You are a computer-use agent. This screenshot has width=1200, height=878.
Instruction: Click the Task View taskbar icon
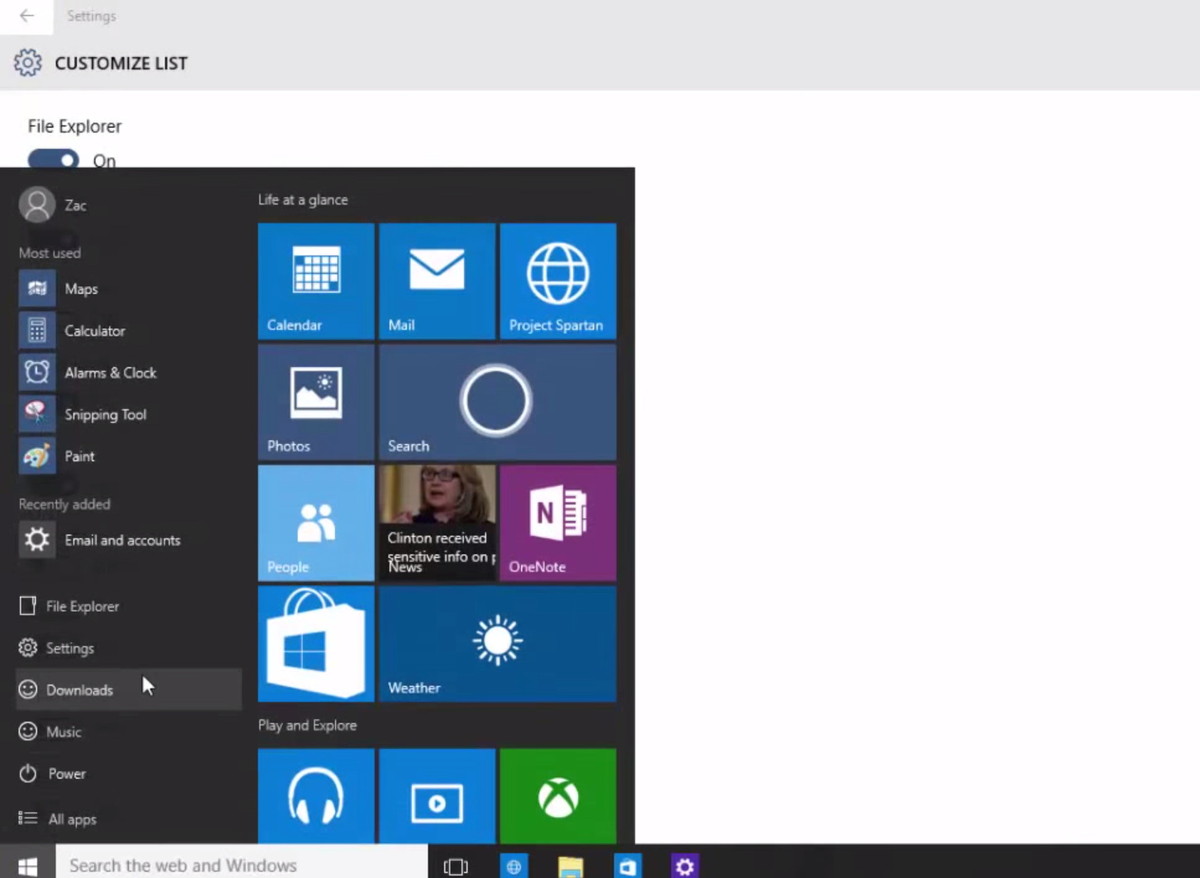pyautogui.click(x=456, y=866)
